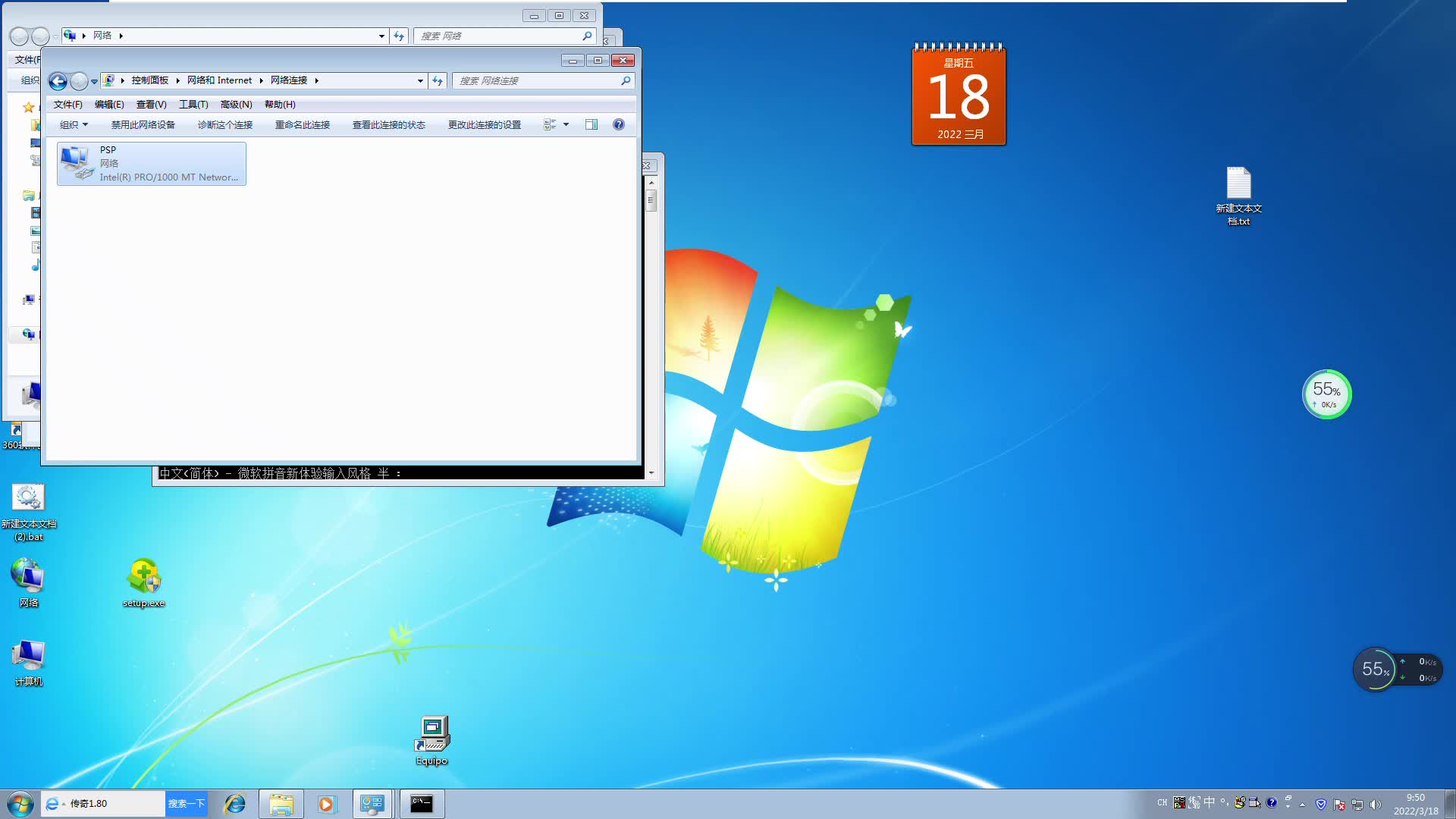The height and width of the screenshot is (819, 1456).
Task: Expand arrow after 控制面板 breadcrumb
Action: pyautogui.click(x=177, y=80)
